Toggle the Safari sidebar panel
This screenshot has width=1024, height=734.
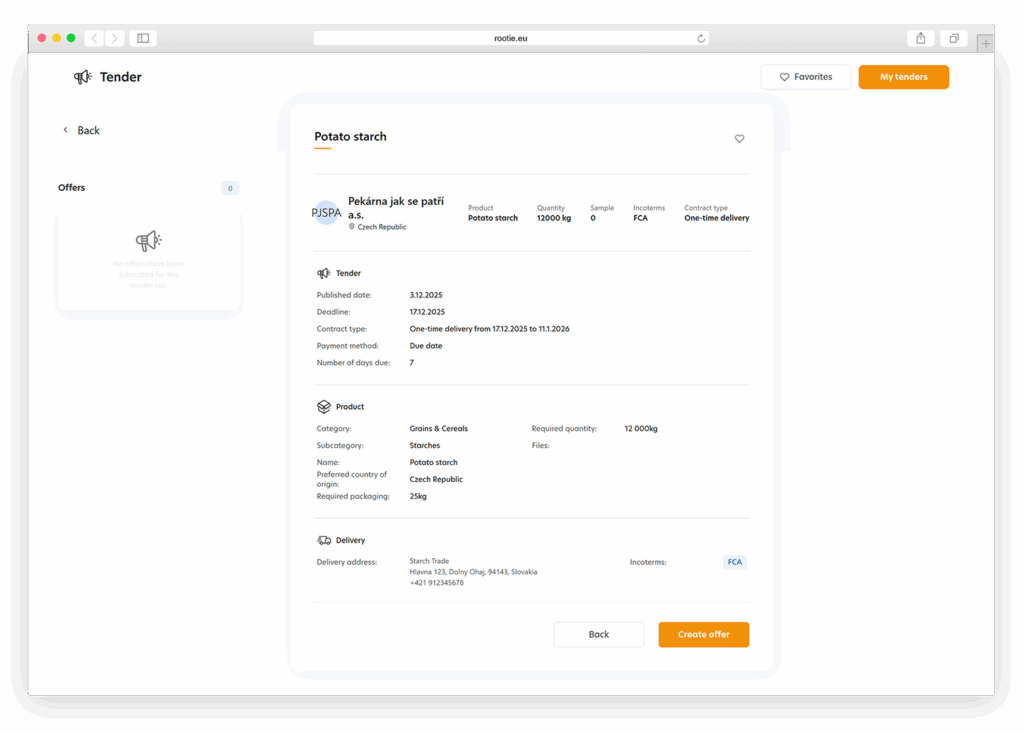pos(143,38)
